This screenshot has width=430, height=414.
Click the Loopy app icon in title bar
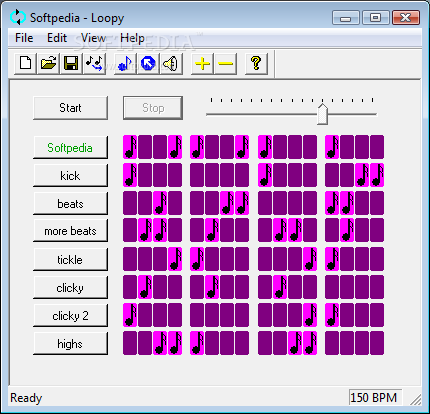(x=18, y=17)
